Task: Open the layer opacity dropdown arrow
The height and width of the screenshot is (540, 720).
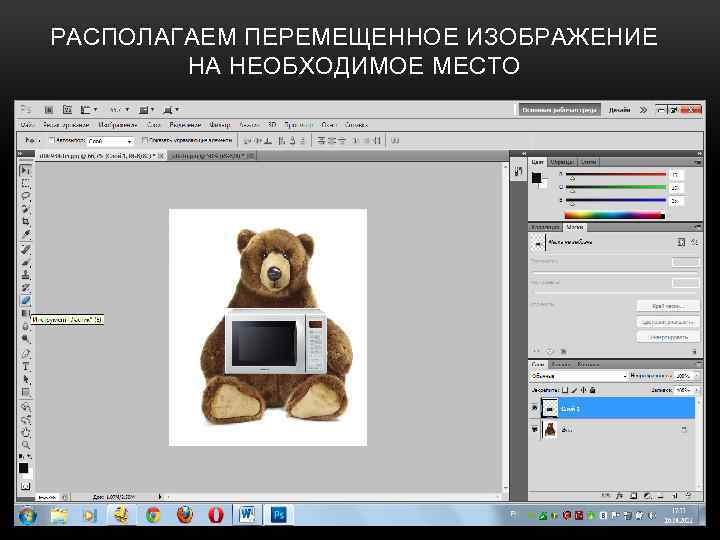Action: point(697,376)
